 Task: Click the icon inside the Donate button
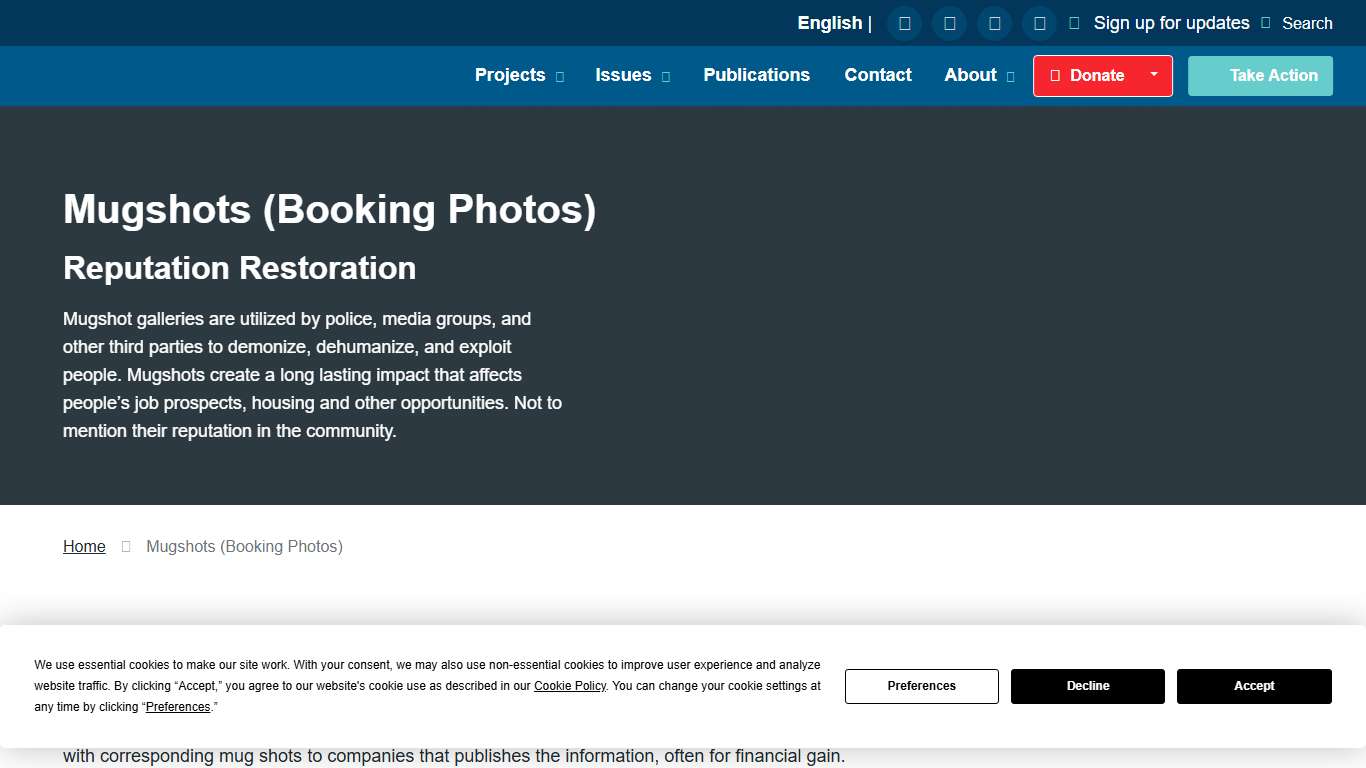pos(1055,76)
